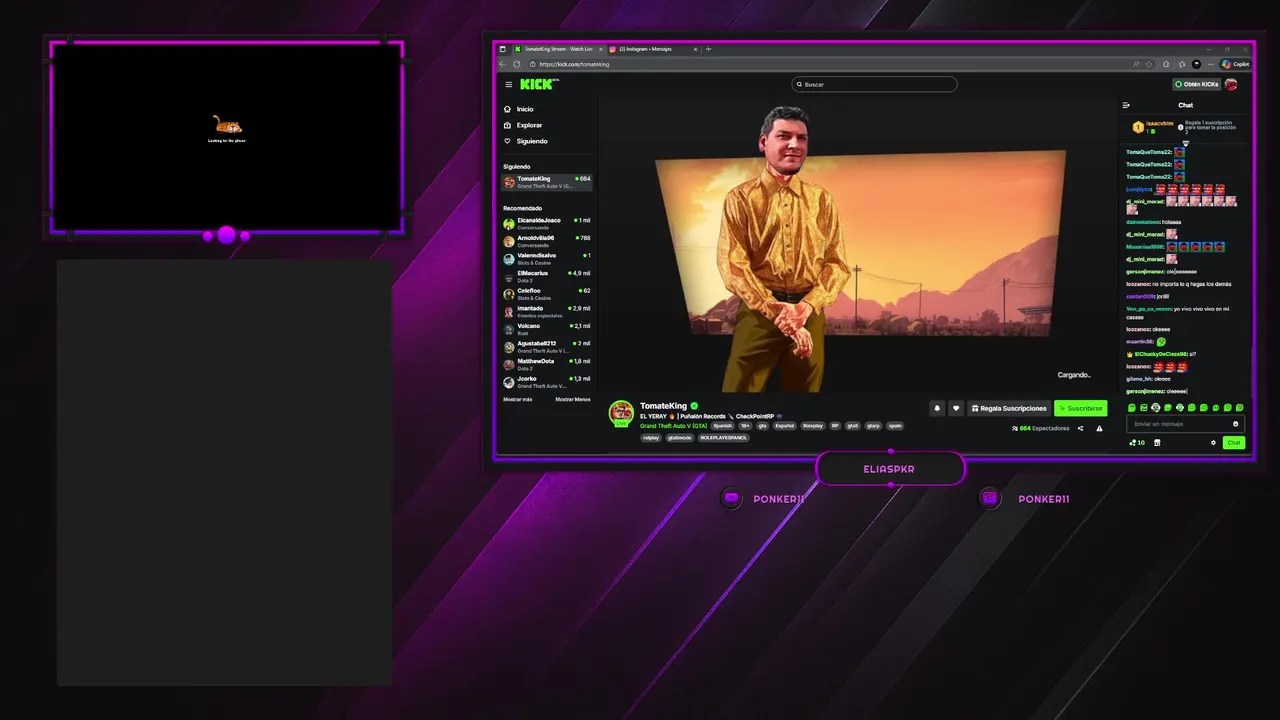Expand recommended list with Mostrar más

(x=518, y=399)
